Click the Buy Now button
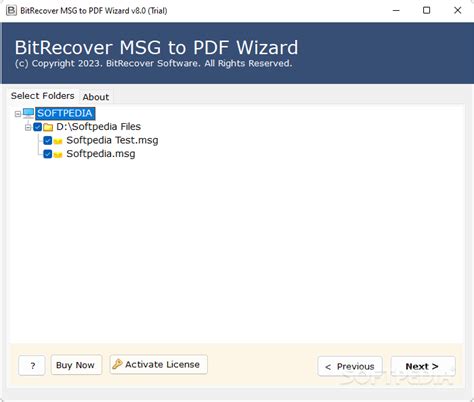 point(76,365)
